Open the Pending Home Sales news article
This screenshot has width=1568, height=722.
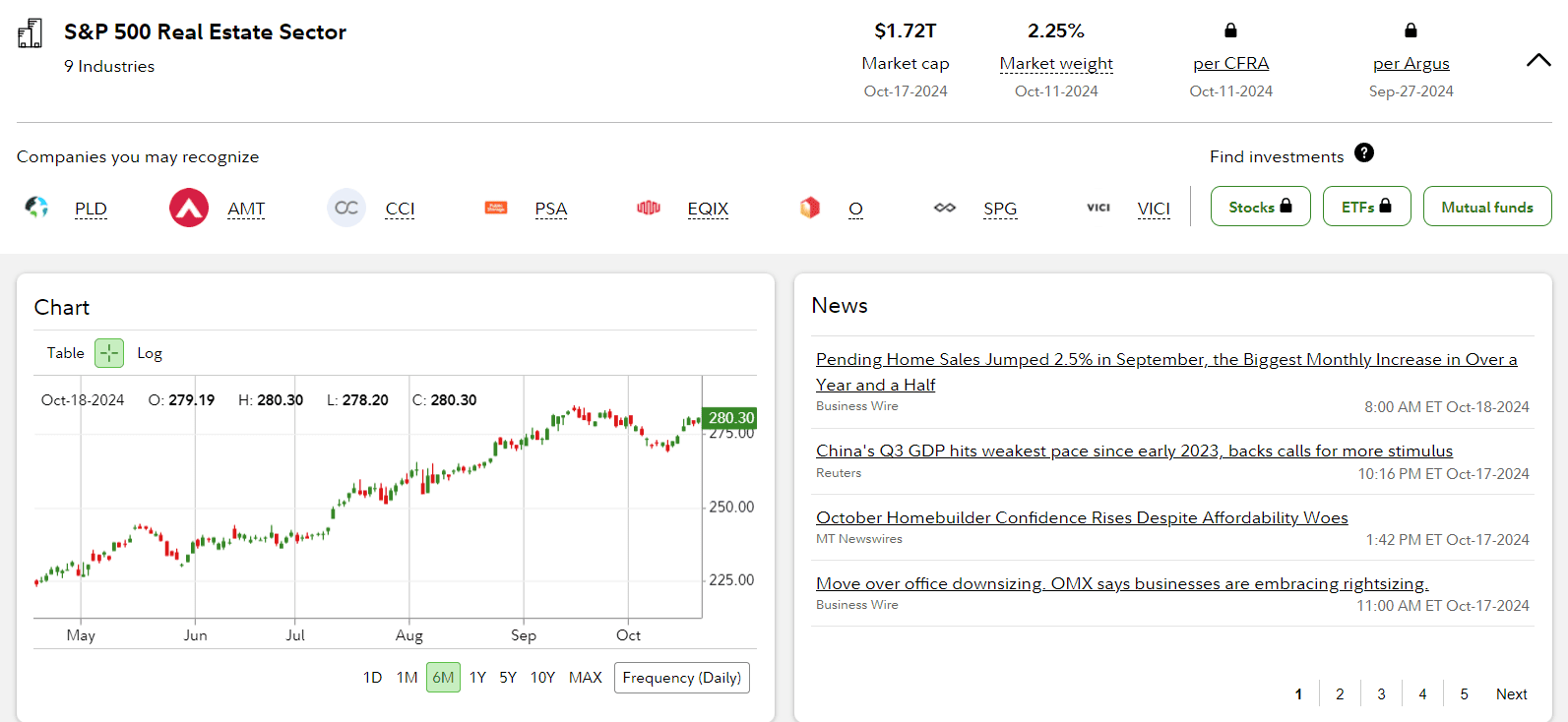1165,360
